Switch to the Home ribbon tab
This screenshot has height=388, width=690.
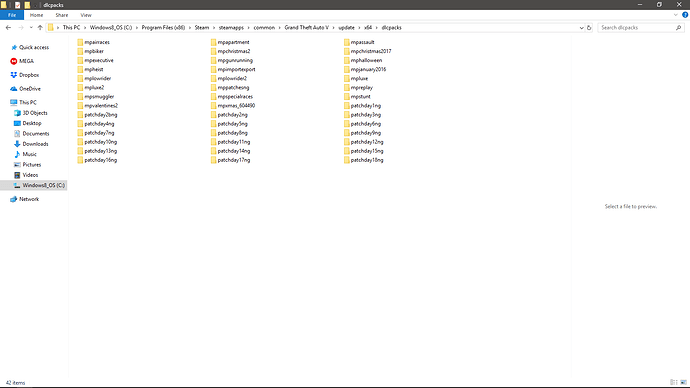coord(37,15)
